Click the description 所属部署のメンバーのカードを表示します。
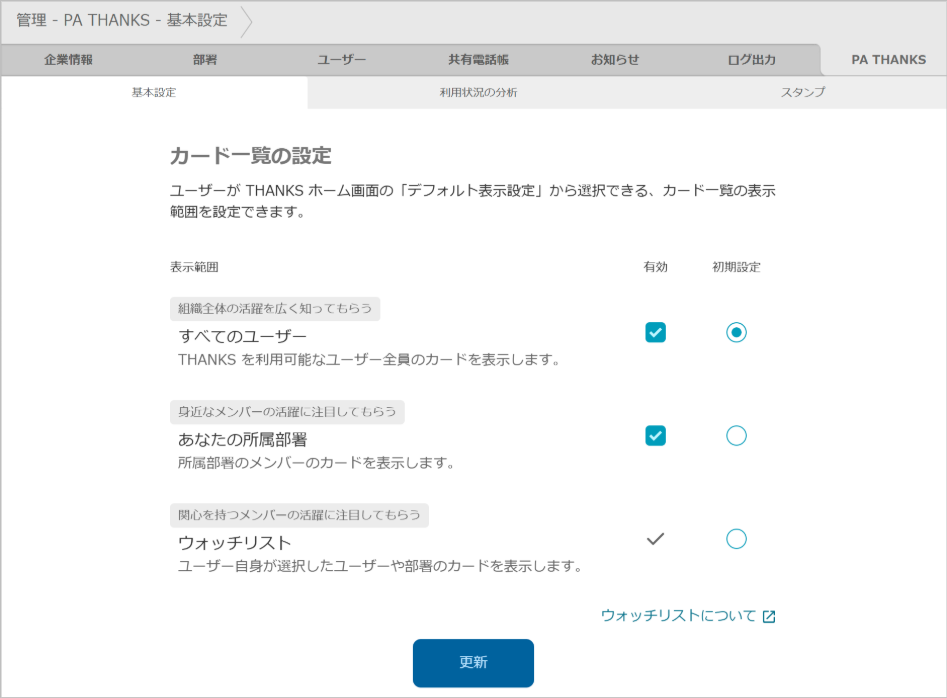The height and width of the screenshot is (698, 947). point(316,463)
